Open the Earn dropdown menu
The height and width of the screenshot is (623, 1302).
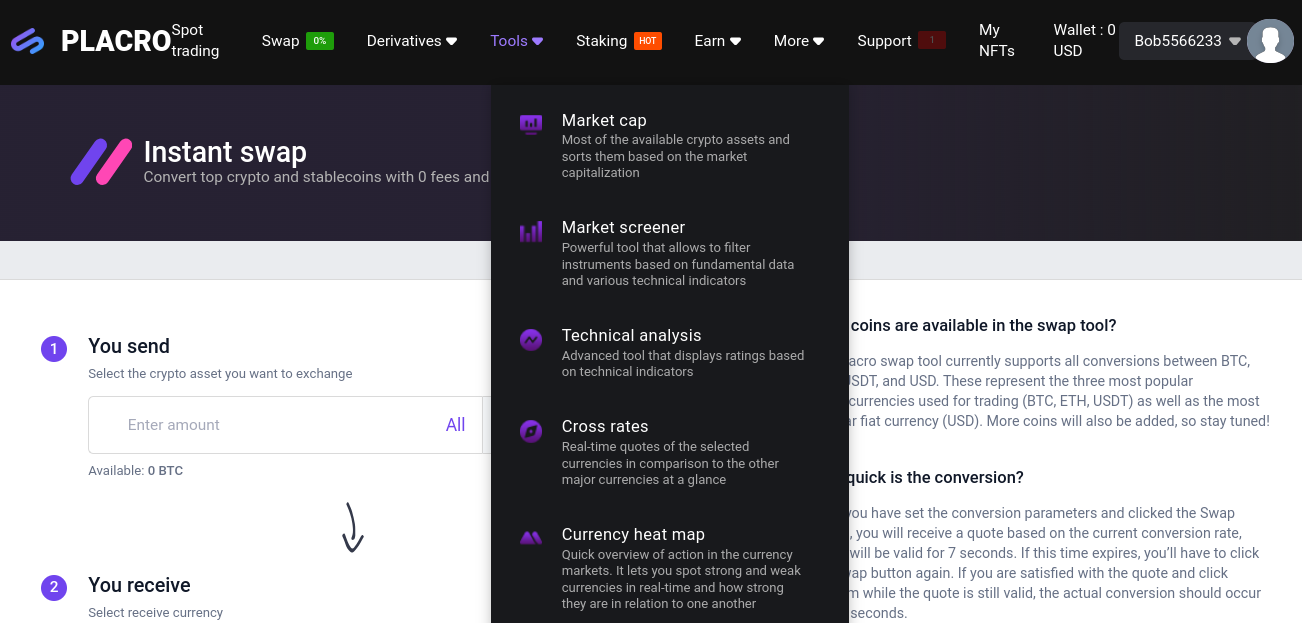pyautogui.click(x=717, y=41)
